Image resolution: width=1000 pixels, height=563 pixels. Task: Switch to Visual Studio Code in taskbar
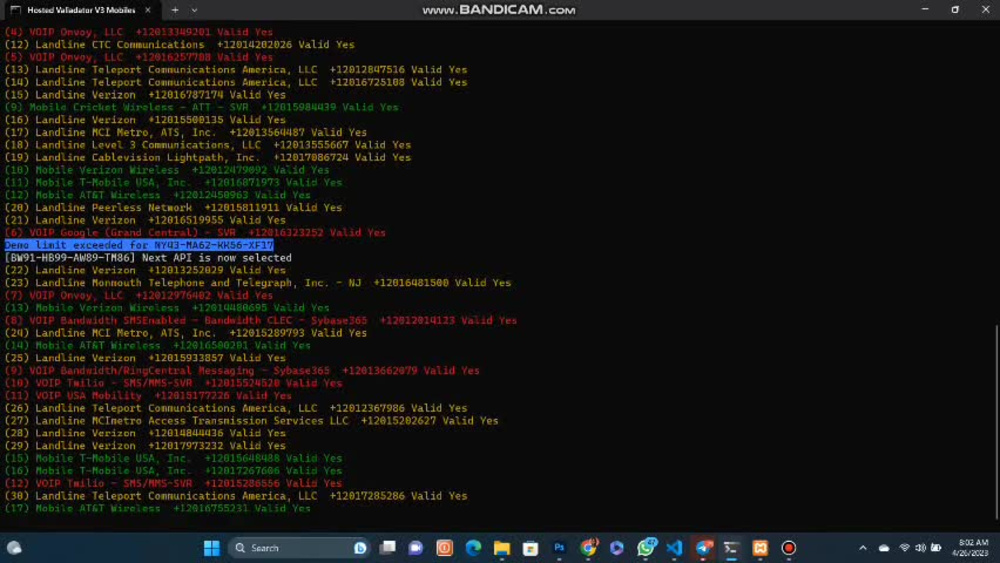[x=674, y=548]
